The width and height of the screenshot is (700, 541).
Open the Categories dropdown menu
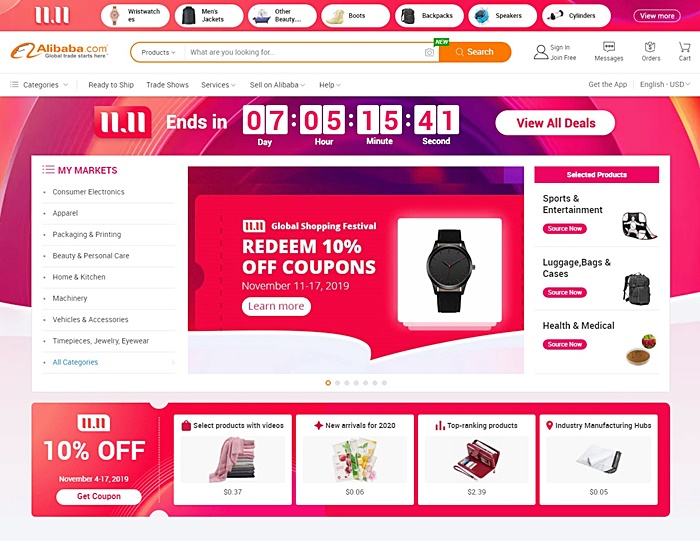pos(39,85)
